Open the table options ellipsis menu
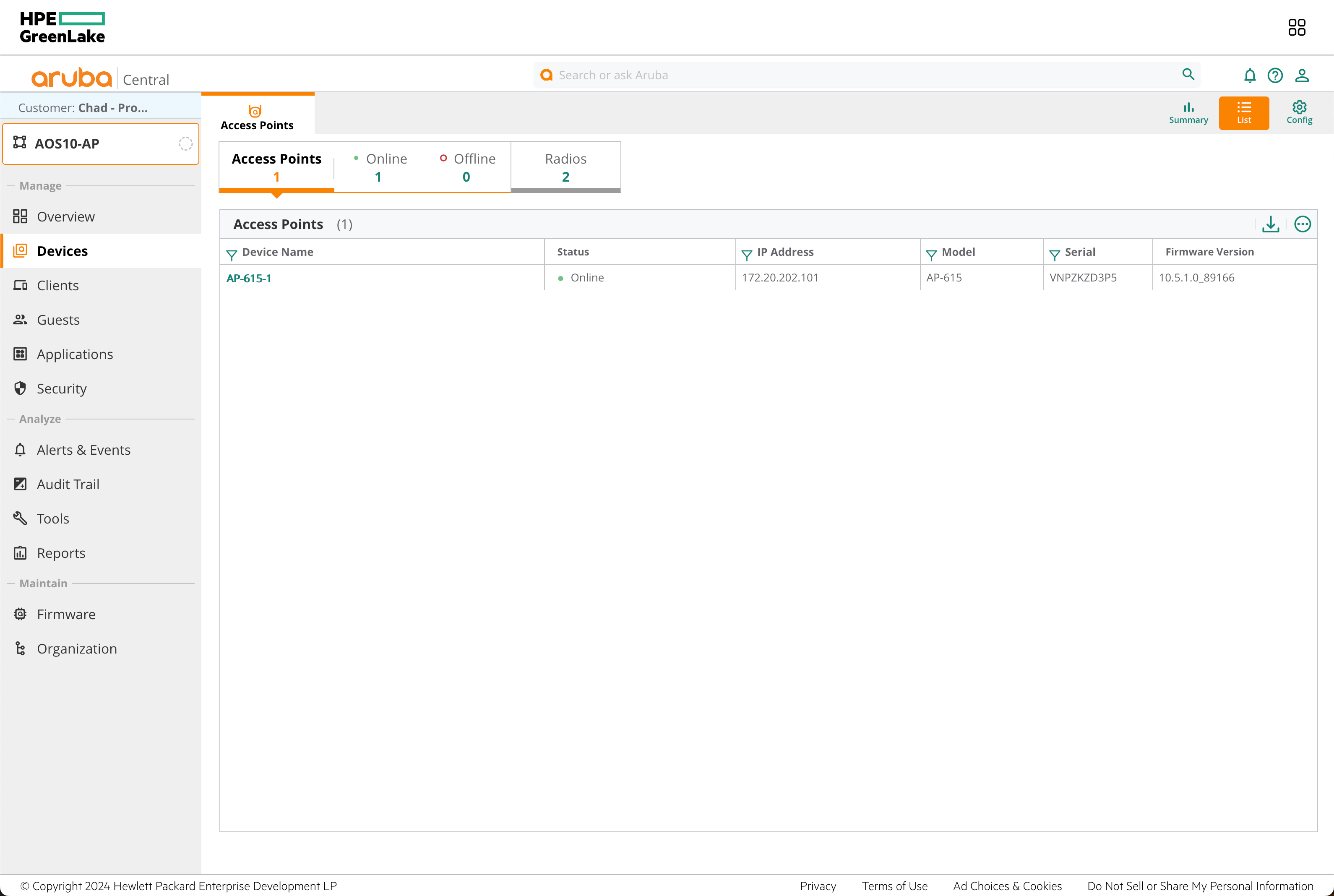Screen dimensions: 1334x896 point(1303,224)
